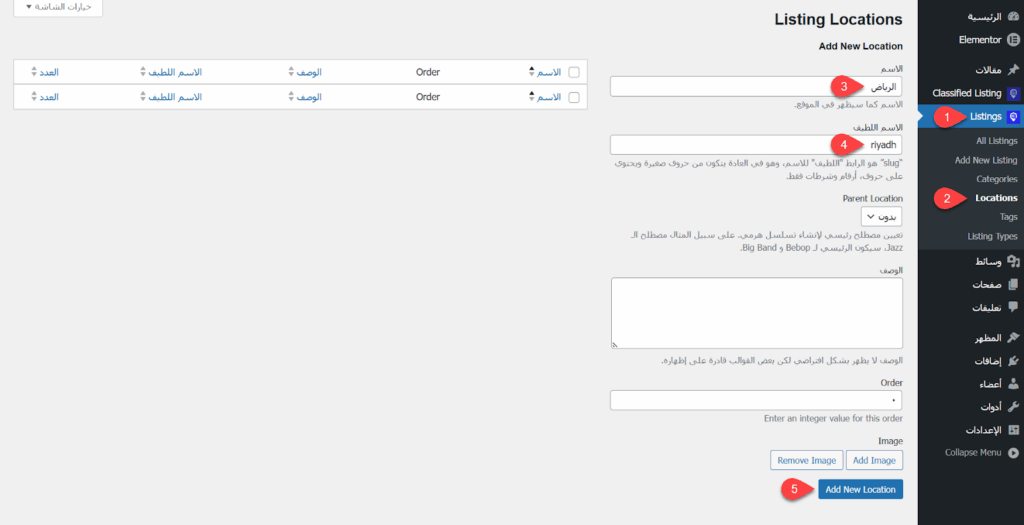Screen dimensions: 1024x525
Task: Click the Collapse Menu arrow icon
Action: pos(1013,452)
